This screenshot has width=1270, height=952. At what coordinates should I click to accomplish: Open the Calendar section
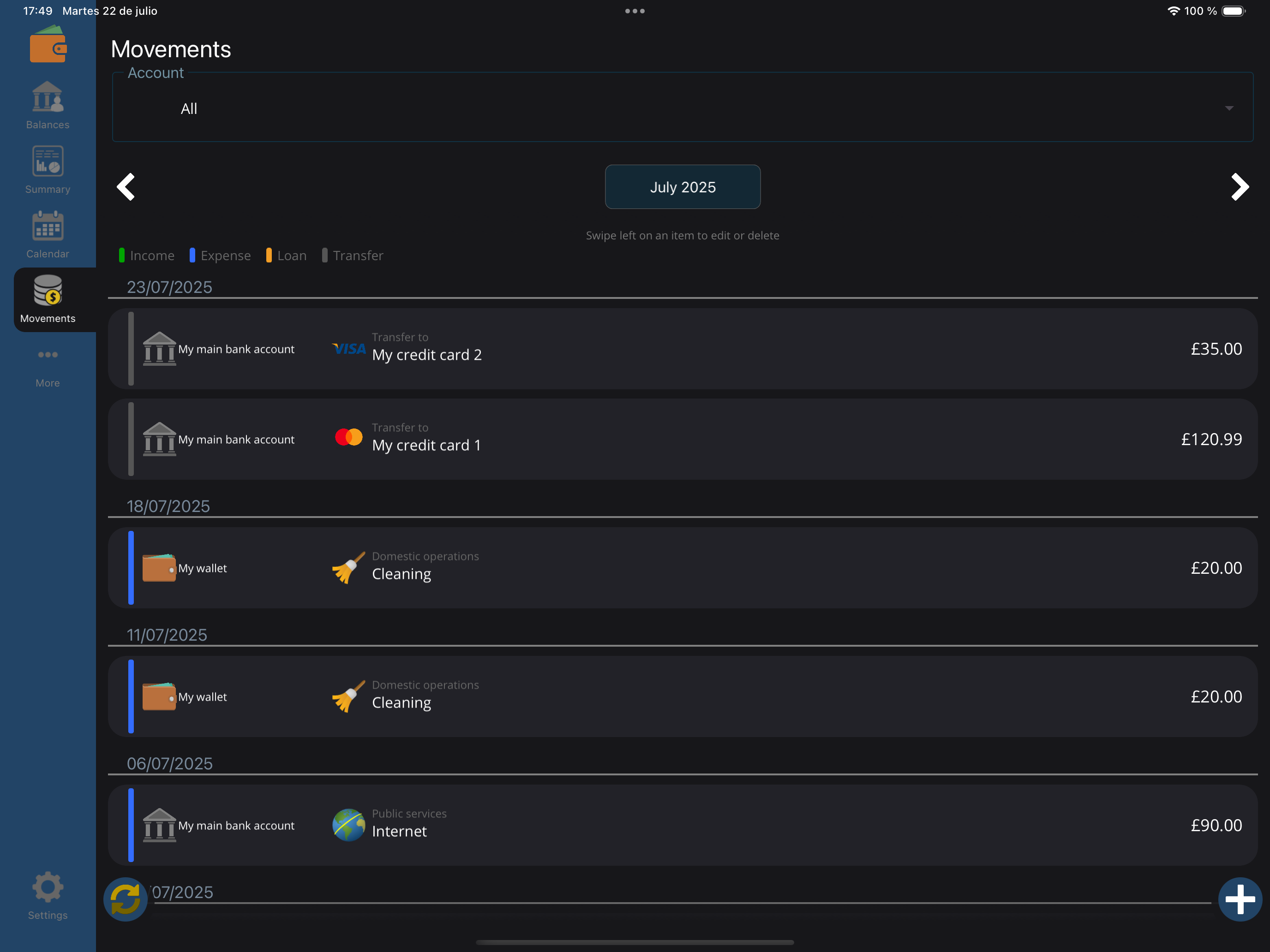coord(48,235)
